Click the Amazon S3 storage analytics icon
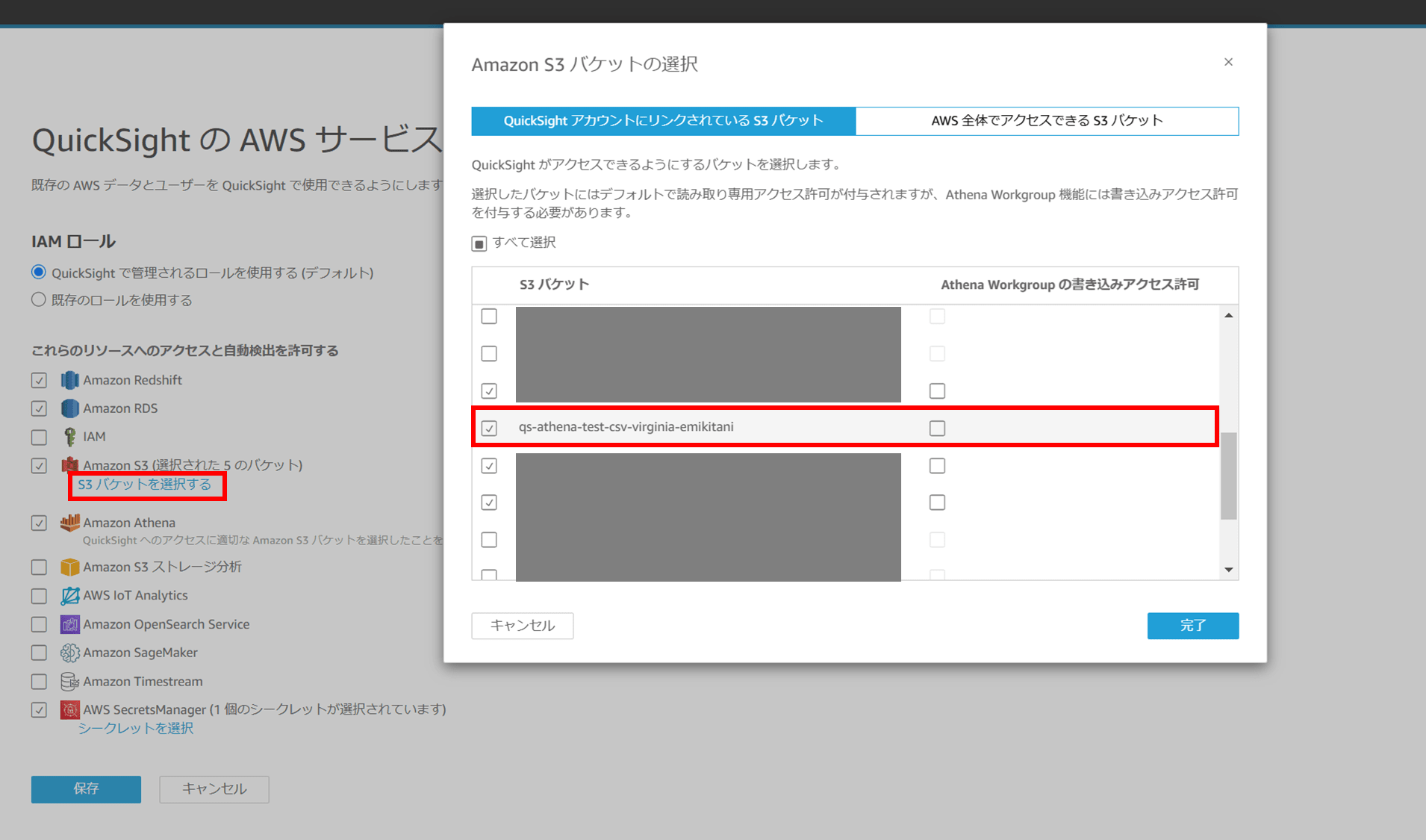1426x840 pixels. pos(69,567)
